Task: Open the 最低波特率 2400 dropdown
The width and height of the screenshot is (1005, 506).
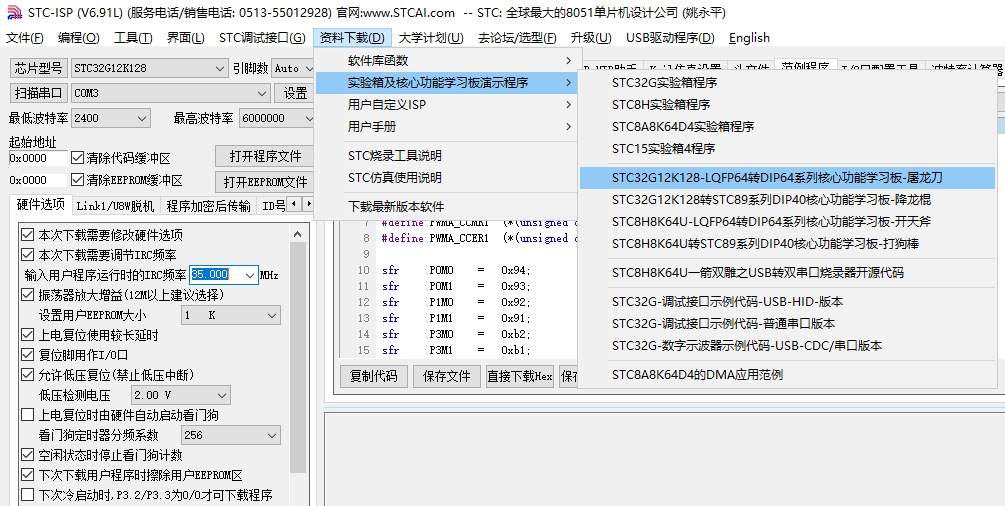Action: [x=142, y=119]
